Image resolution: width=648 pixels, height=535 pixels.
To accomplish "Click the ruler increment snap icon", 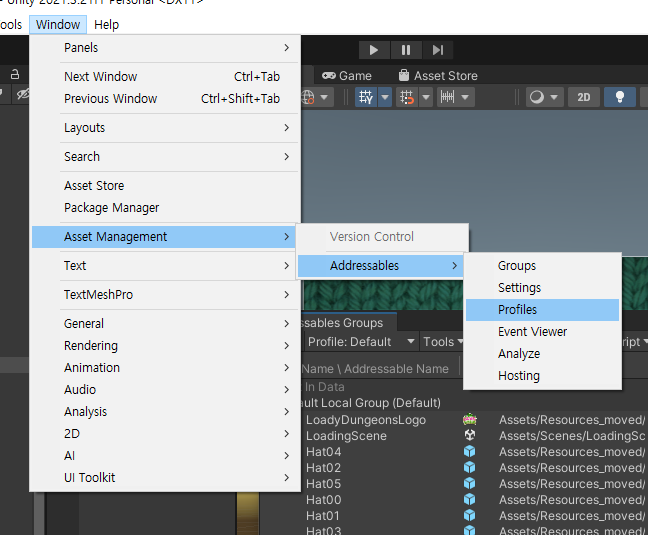I will click(448, 97).
